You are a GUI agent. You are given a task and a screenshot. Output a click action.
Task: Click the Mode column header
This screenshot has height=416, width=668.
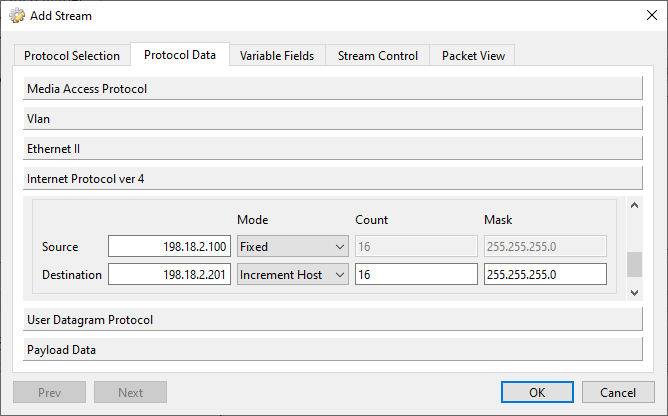(x=253, y=220)
